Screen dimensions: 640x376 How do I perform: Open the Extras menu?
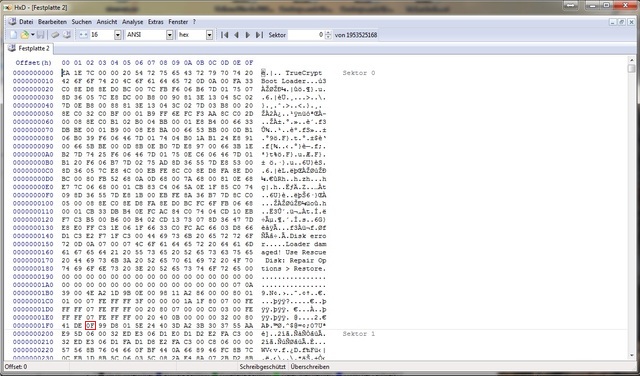point(156,22)
